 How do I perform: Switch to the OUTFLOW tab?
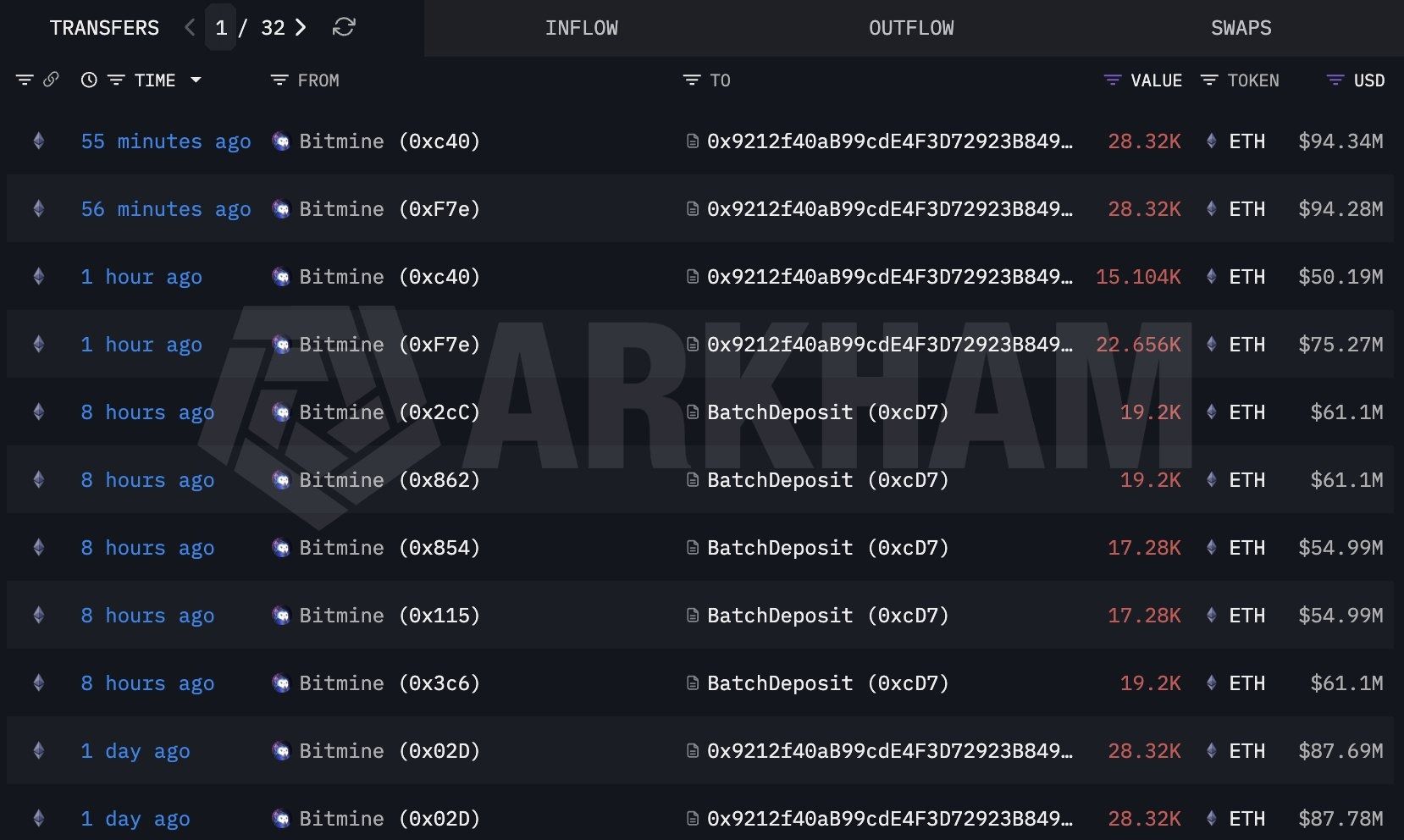click(x=910, y=27)
